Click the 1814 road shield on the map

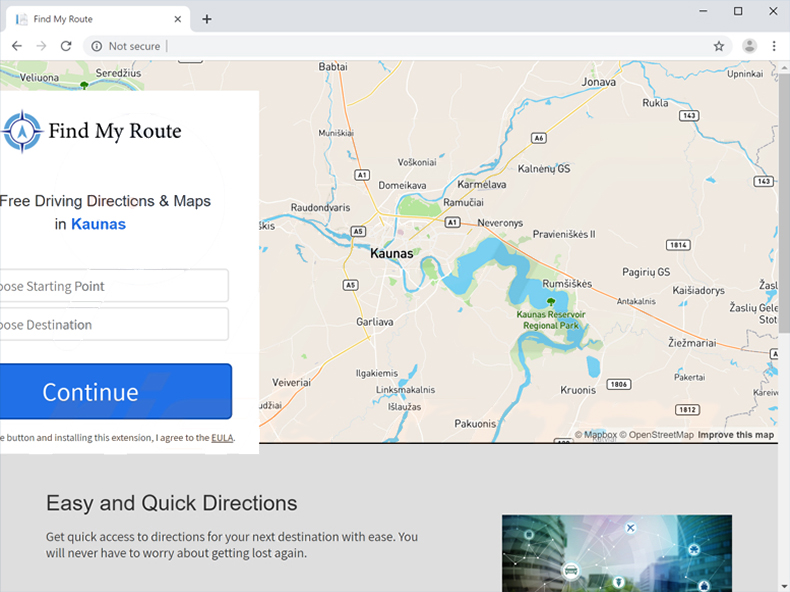(x=678, y=245)
